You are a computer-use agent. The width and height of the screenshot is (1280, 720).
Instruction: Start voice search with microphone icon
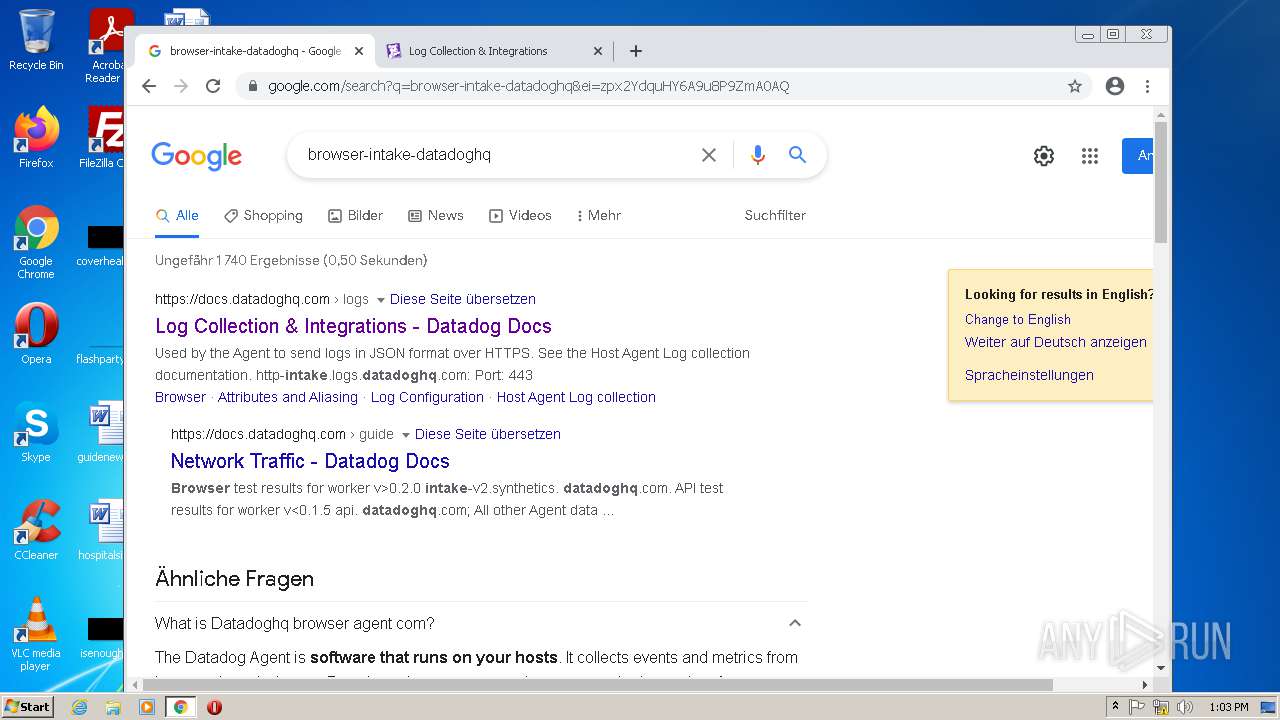[x=758, y=155]
